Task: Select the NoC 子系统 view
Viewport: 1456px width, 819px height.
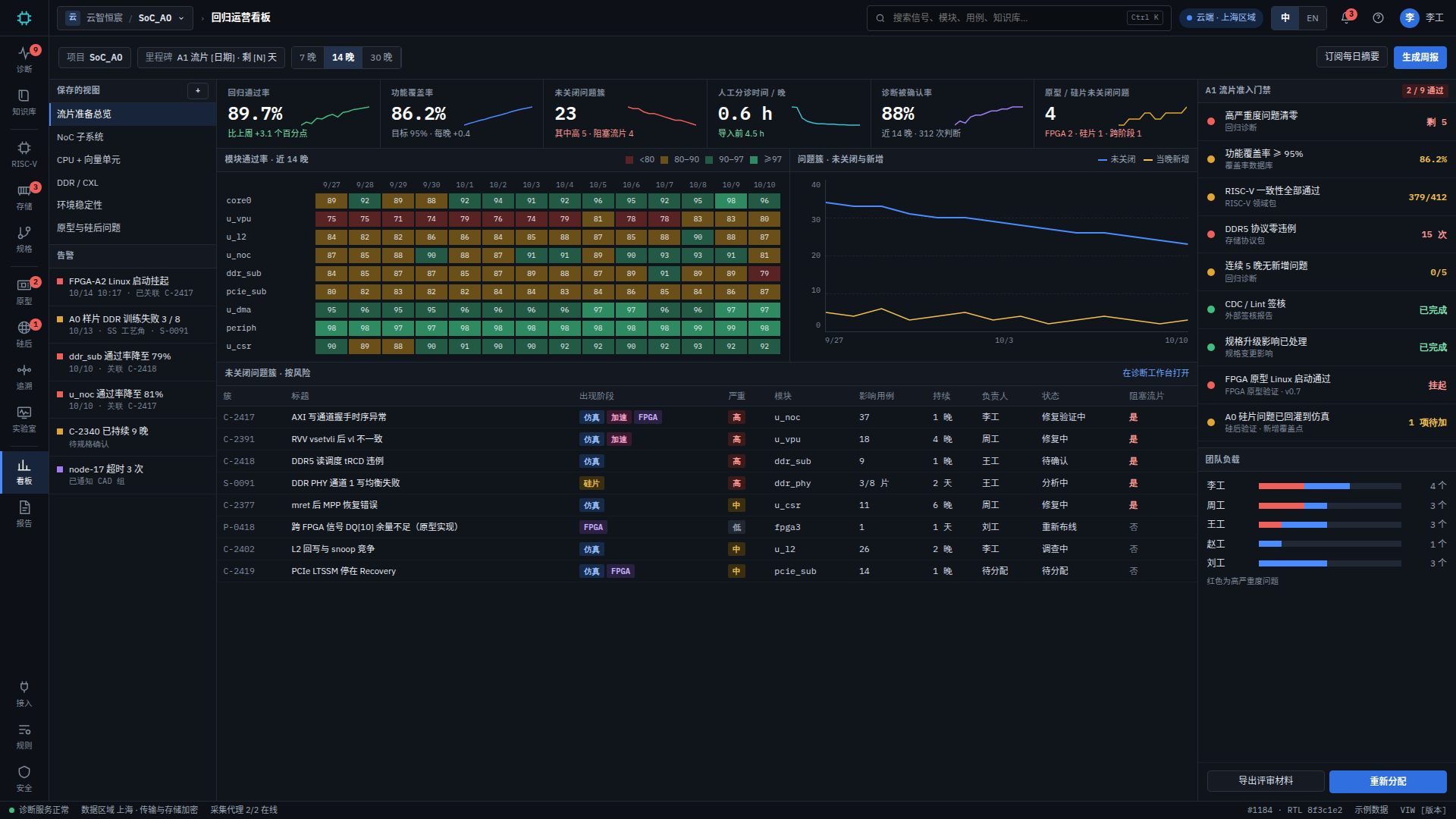Action: [133, 137]
